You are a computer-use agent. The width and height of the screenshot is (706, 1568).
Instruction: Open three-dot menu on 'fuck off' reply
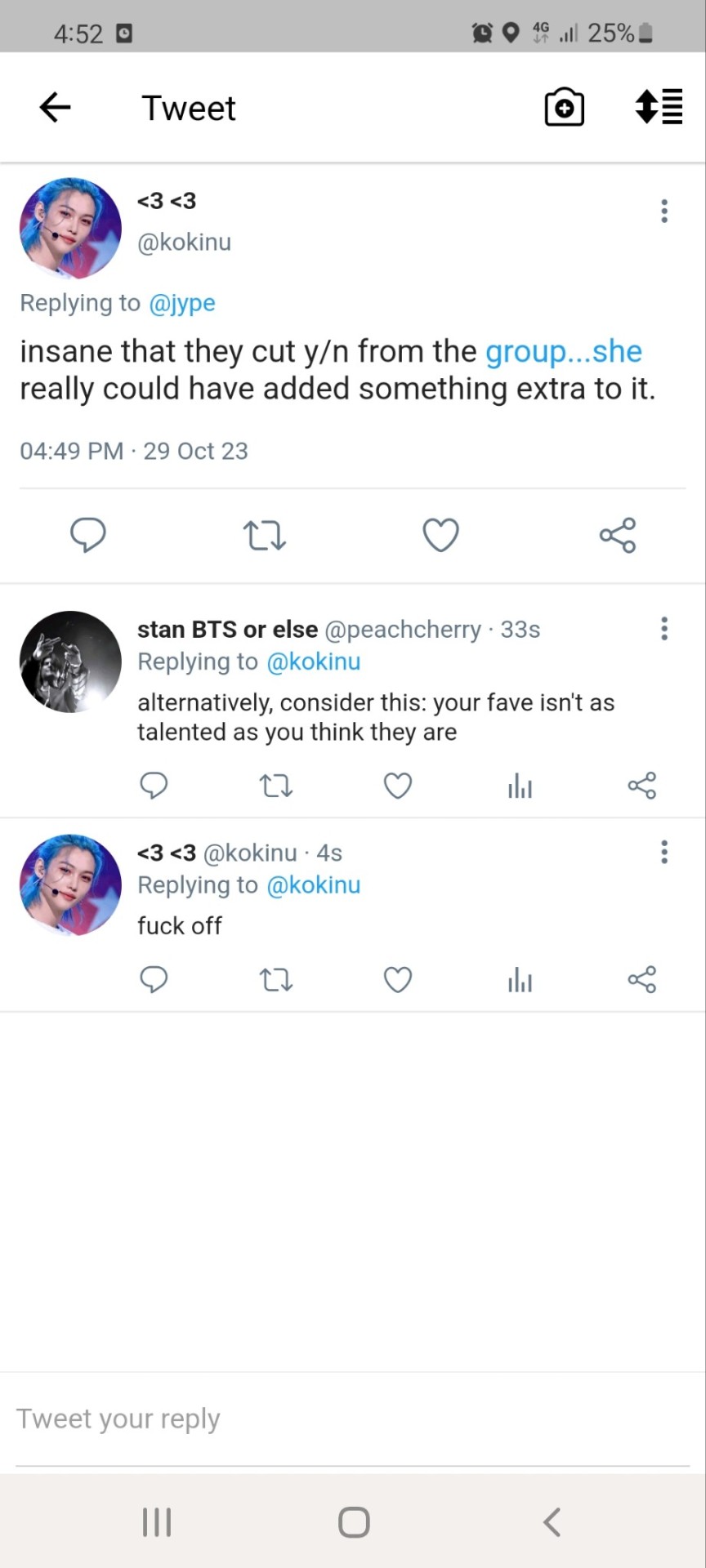(664, 852)
